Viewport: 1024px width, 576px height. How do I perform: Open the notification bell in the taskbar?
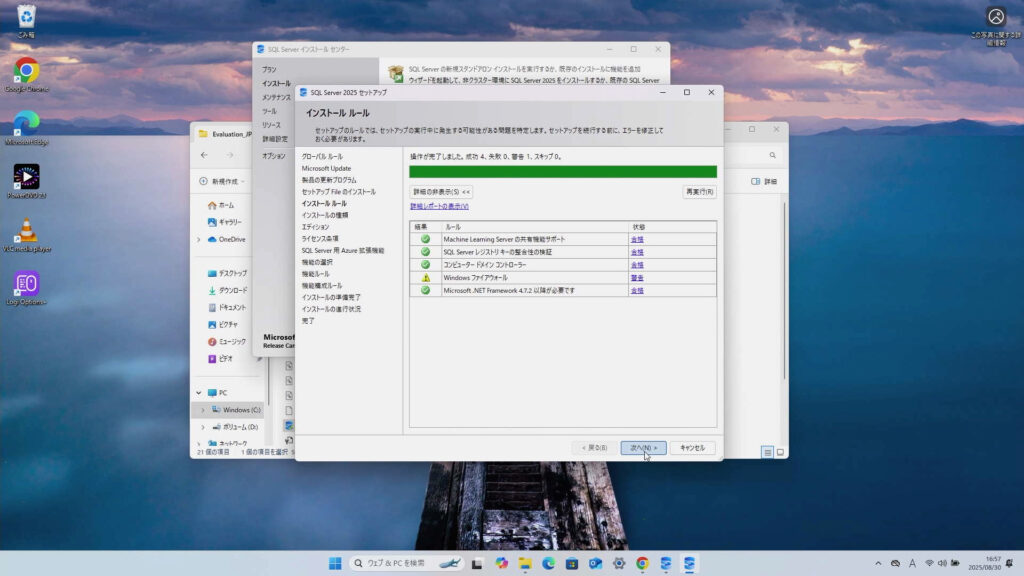(x=1010, y=563)
